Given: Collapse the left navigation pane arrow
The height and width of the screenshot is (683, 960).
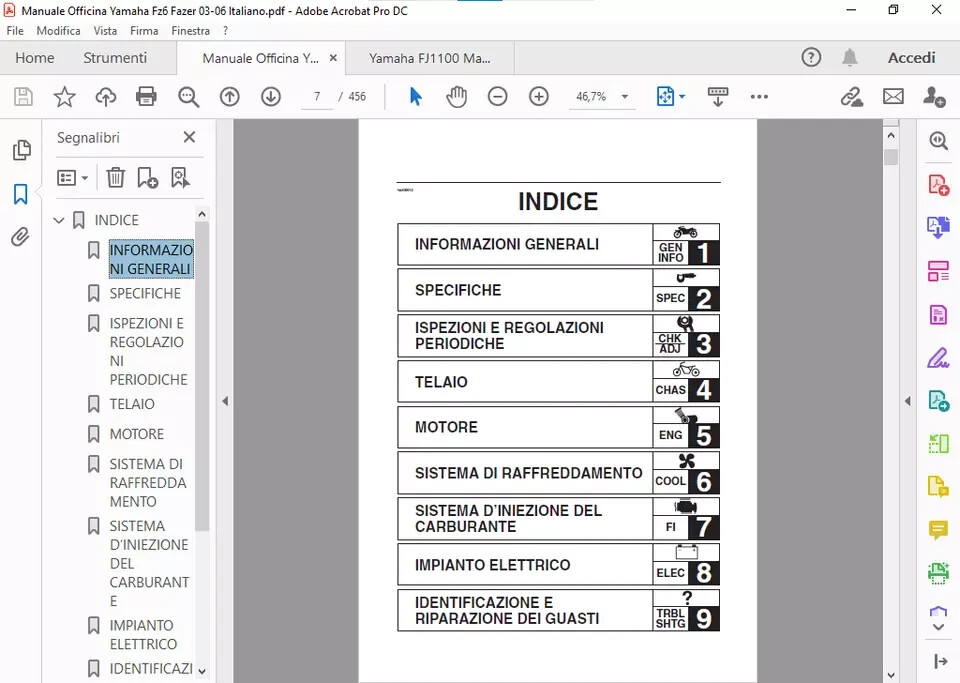Looking at the screenshot, I should point(225,401).
